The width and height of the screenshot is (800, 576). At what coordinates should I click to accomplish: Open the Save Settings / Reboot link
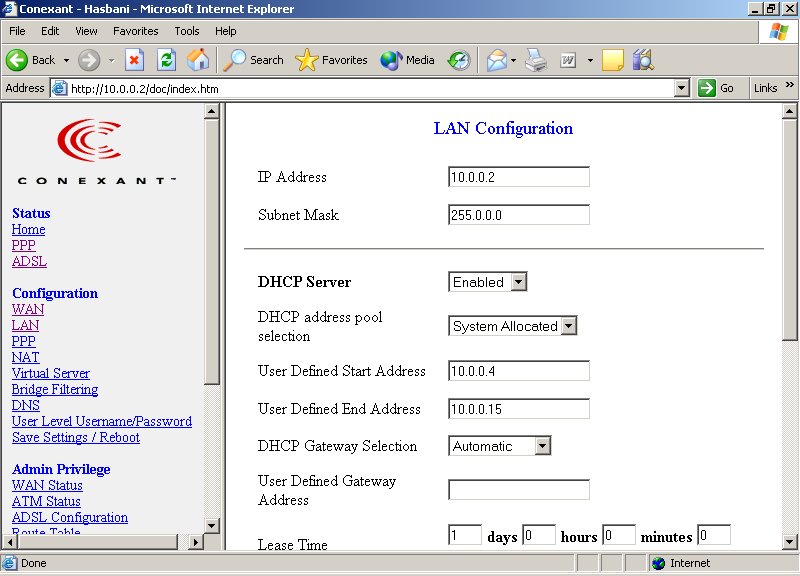click(76, 437)
